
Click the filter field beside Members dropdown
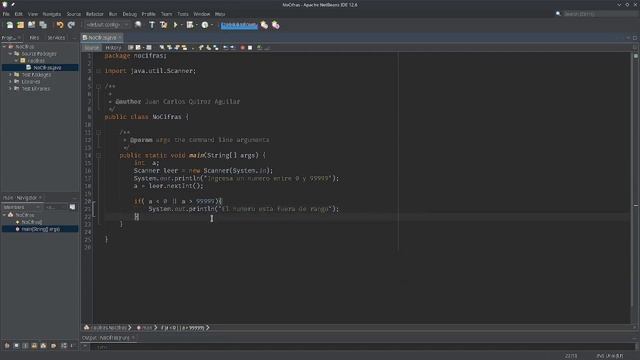point(56,207)
